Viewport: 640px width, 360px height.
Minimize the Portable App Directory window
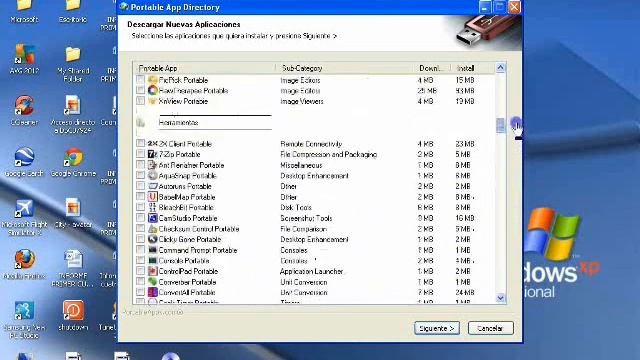pyautogui.click(x=484, y=7)
